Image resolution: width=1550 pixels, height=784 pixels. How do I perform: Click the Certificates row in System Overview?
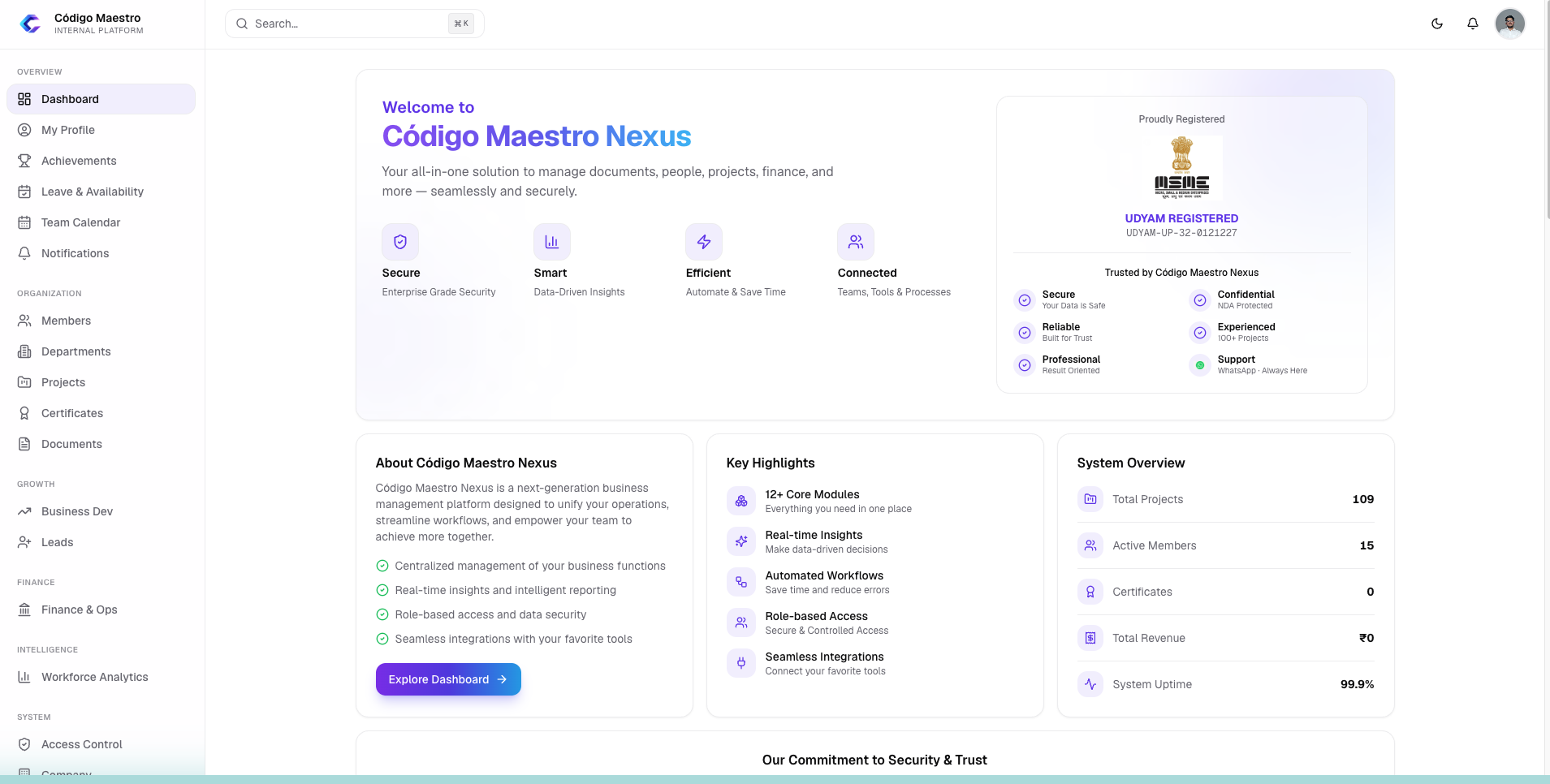1226,592
